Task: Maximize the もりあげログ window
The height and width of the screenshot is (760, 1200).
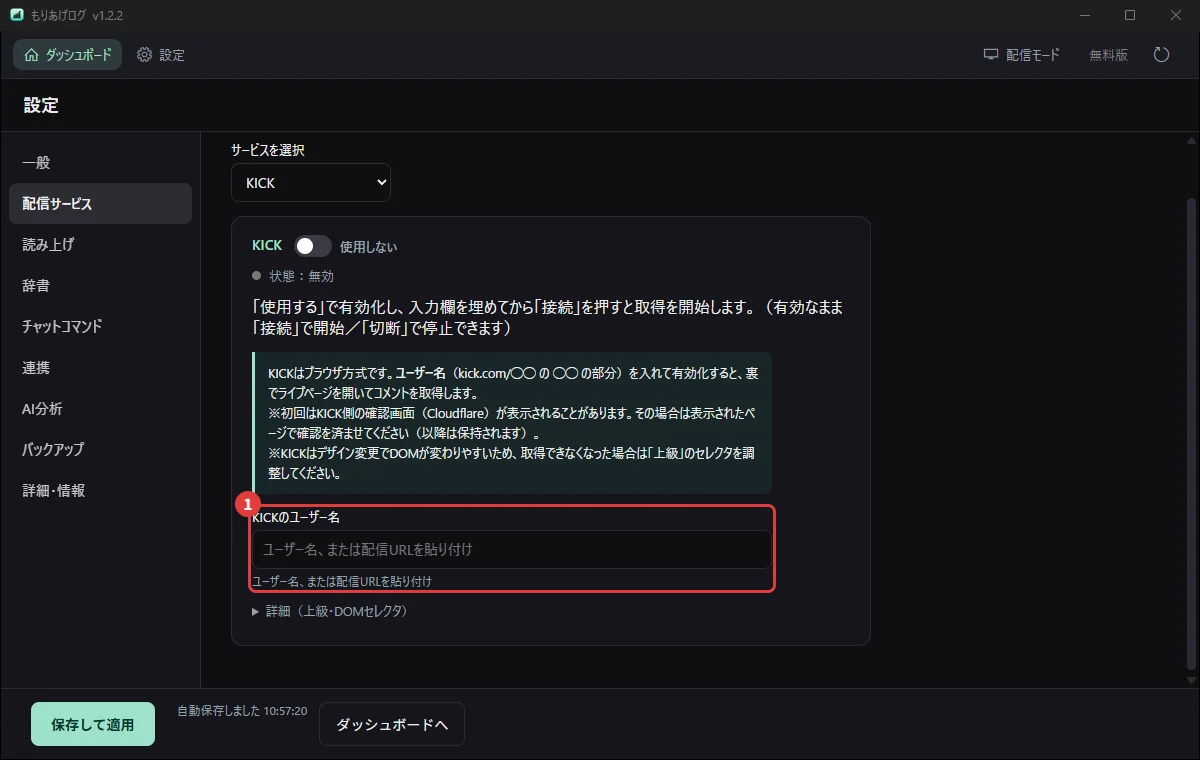Action: [1130, 15]
